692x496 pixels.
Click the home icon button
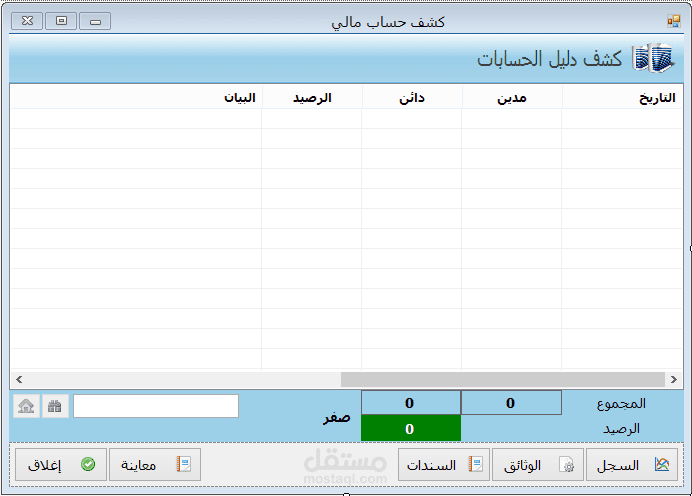coord(26,406)
